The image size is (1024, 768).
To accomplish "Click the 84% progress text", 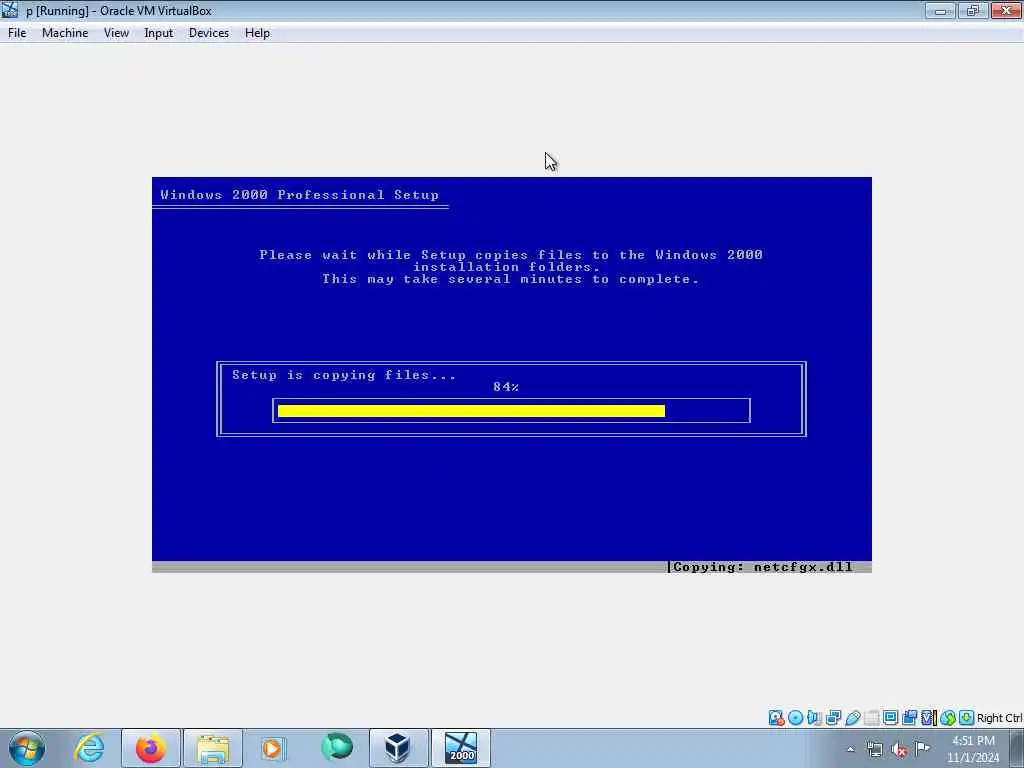I will [x=506, y=387].
